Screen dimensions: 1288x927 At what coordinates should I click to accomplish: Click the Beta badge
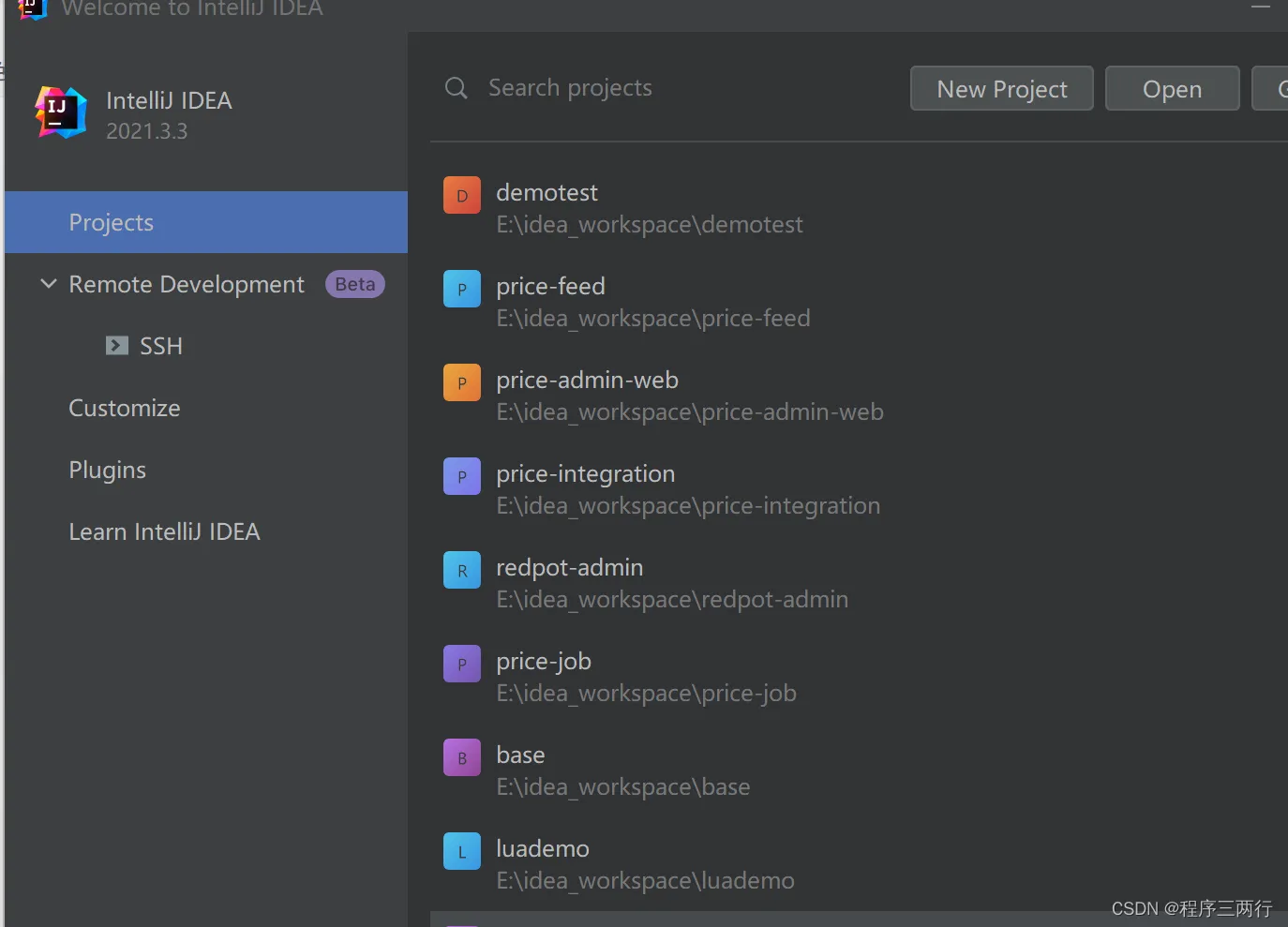[355, 284]
